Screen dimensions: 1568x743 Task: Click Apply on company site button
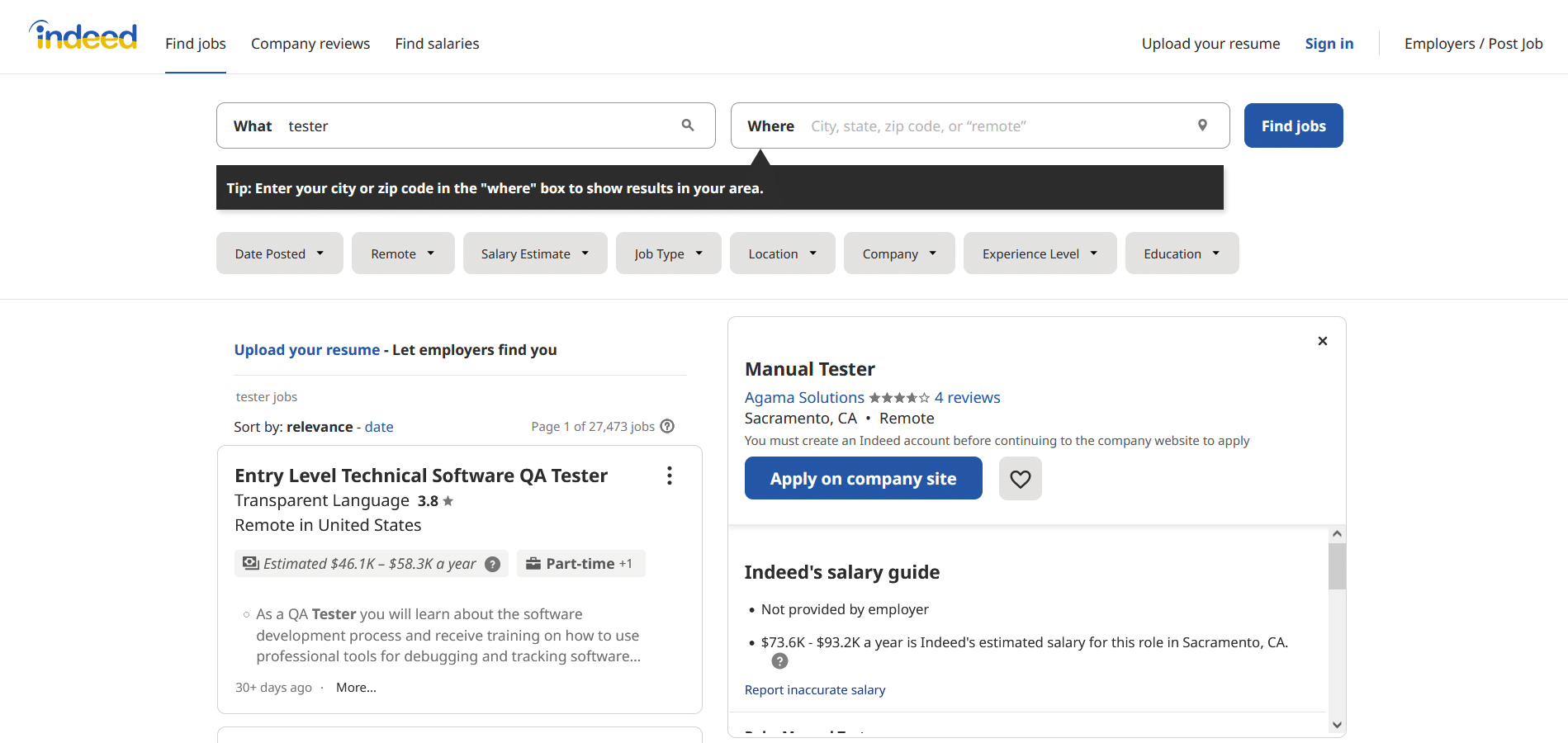(x=864, y=479)
